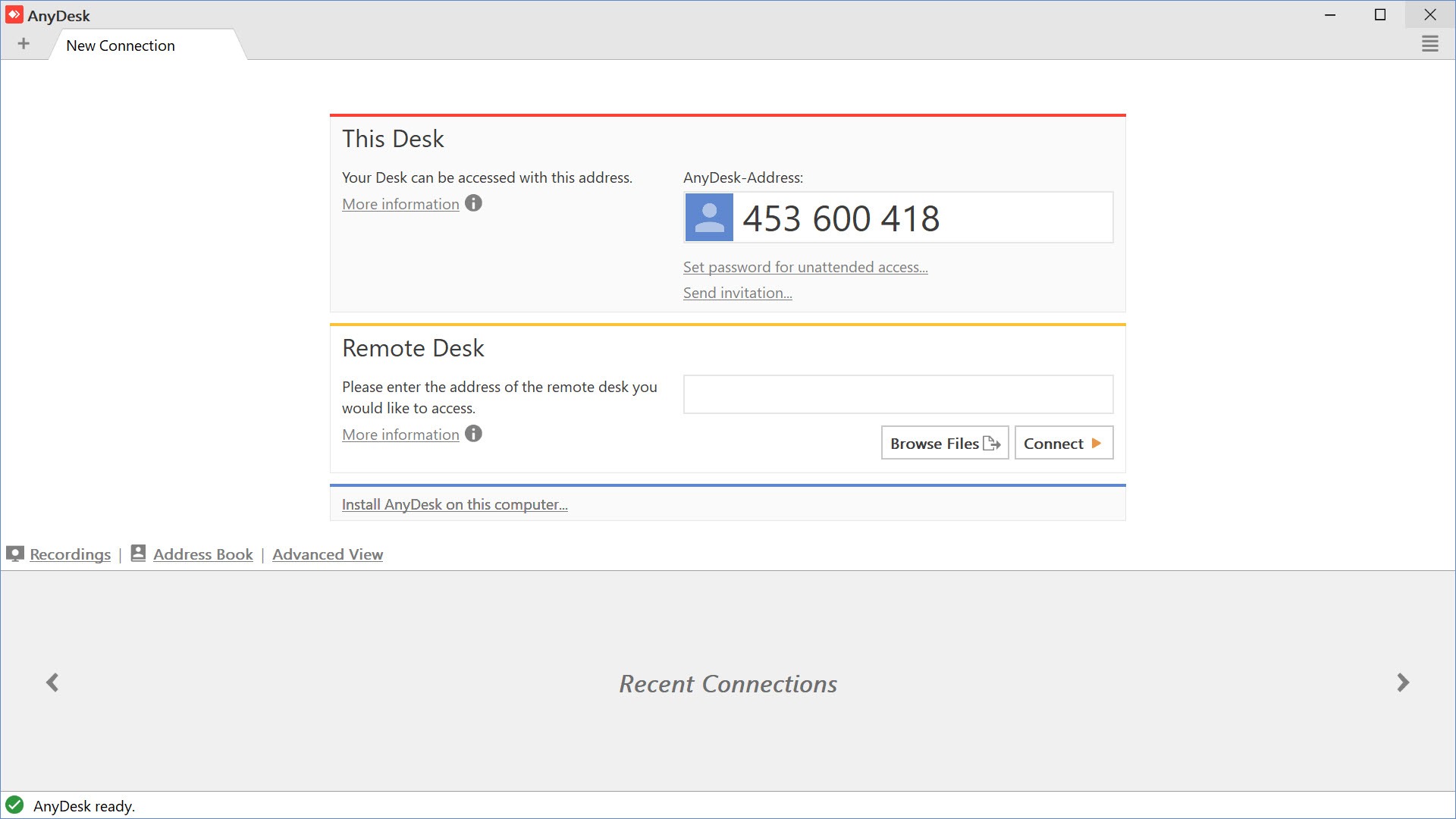This screenshot has height=819, width=1456.
Task: Open More information tooltip in This Desk
Action: point(474,203)
